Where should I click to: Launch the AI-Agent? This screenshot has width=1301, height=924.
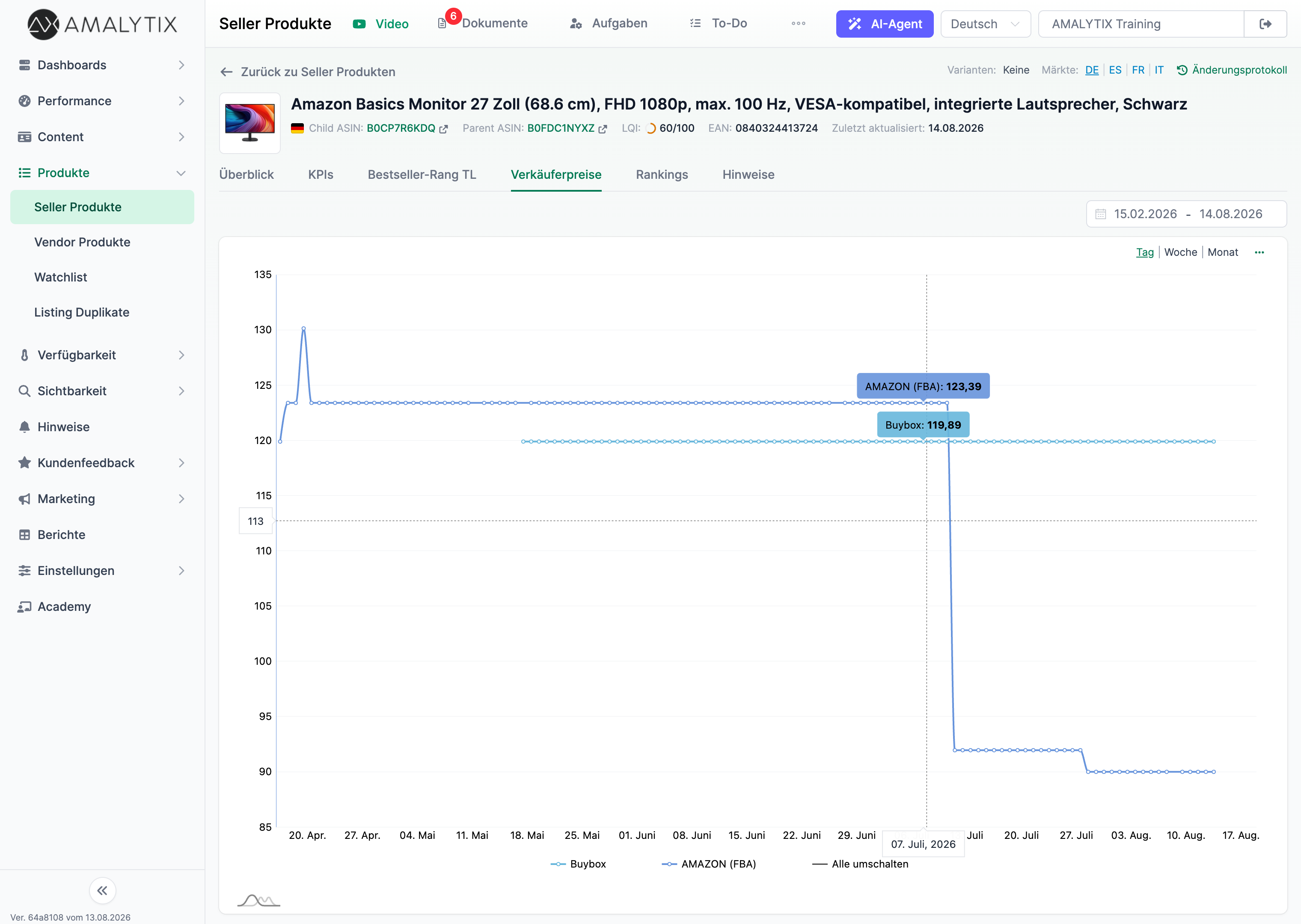pos(885,24)
